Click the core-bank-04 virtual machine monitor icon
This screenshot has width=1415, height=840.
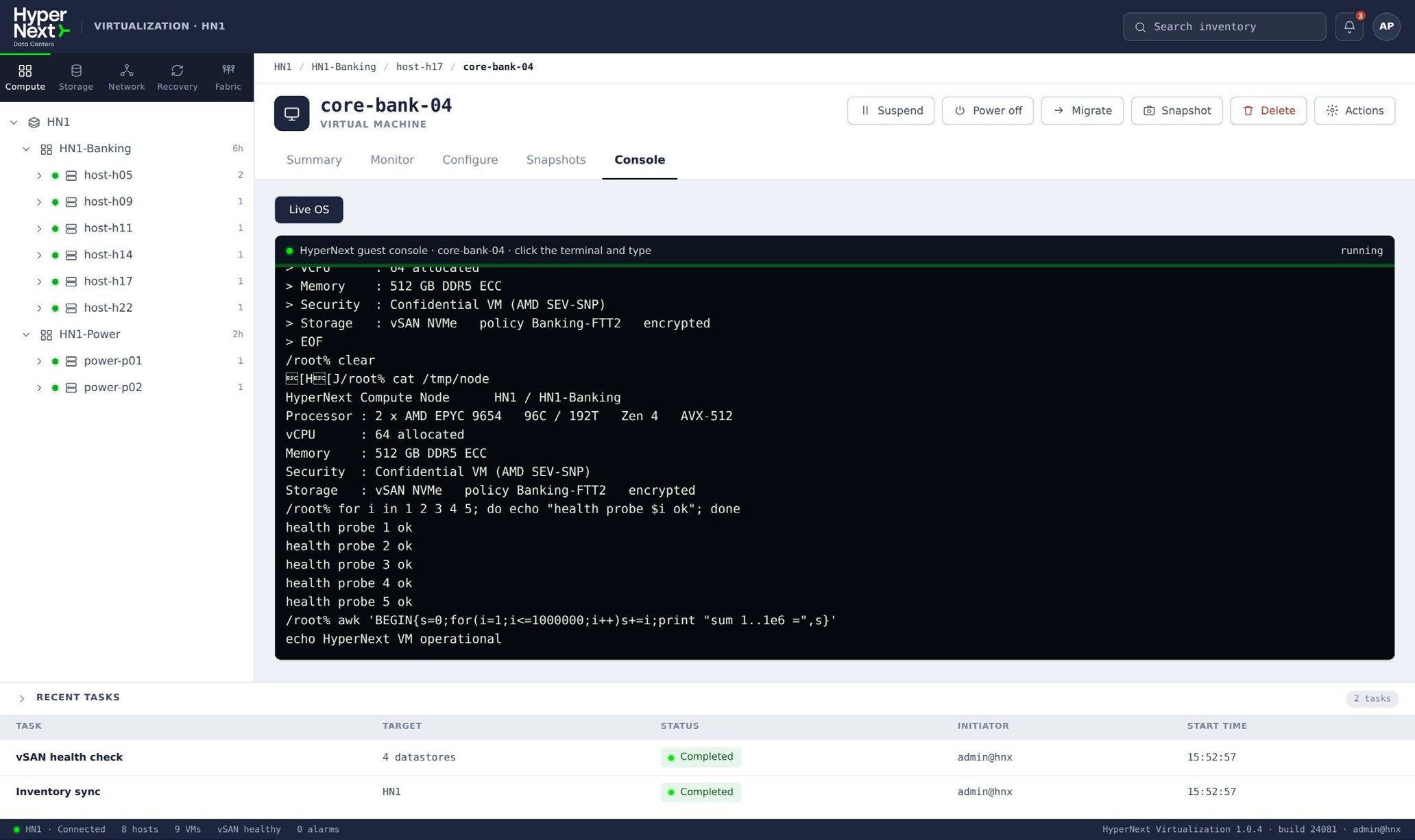pyautogui.click(x=291, y=113)
